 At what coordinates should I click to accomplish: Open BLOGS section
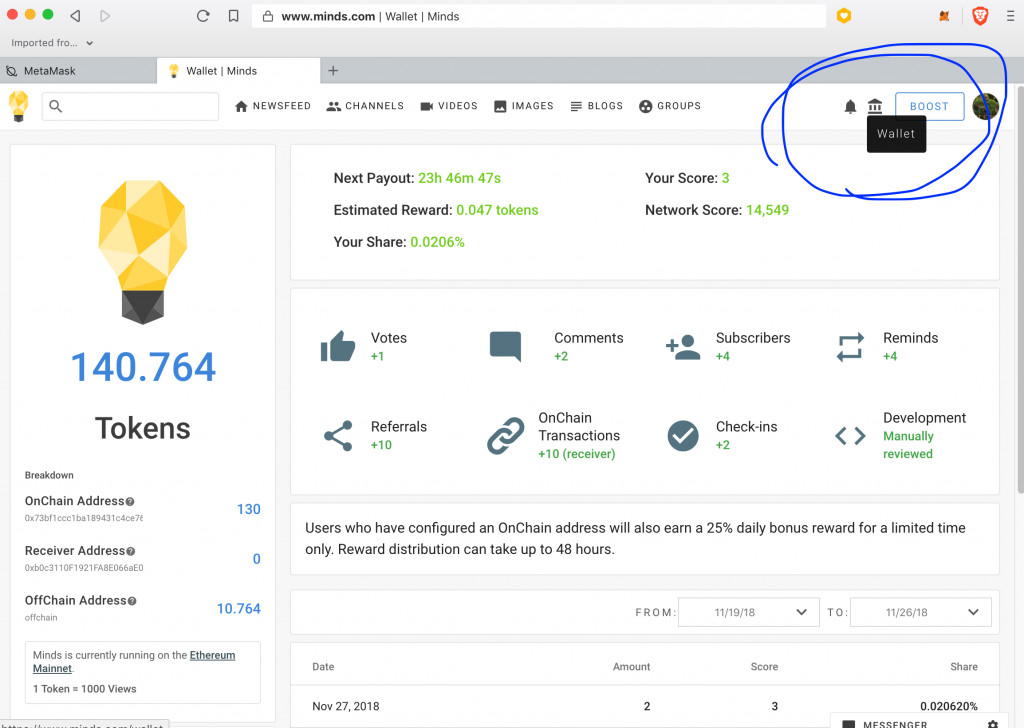click(596, 106)
